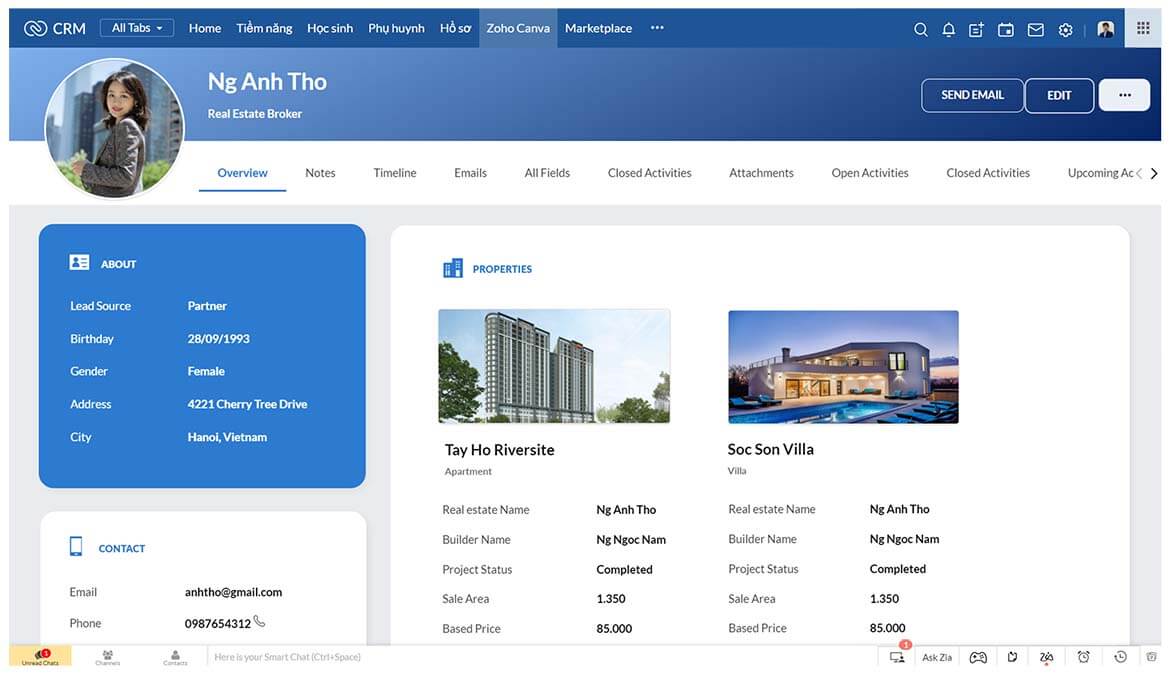Open the Soc Son Villa property image
The height and width of the screenshot is (674, 1170).
(x=843, y=366)
